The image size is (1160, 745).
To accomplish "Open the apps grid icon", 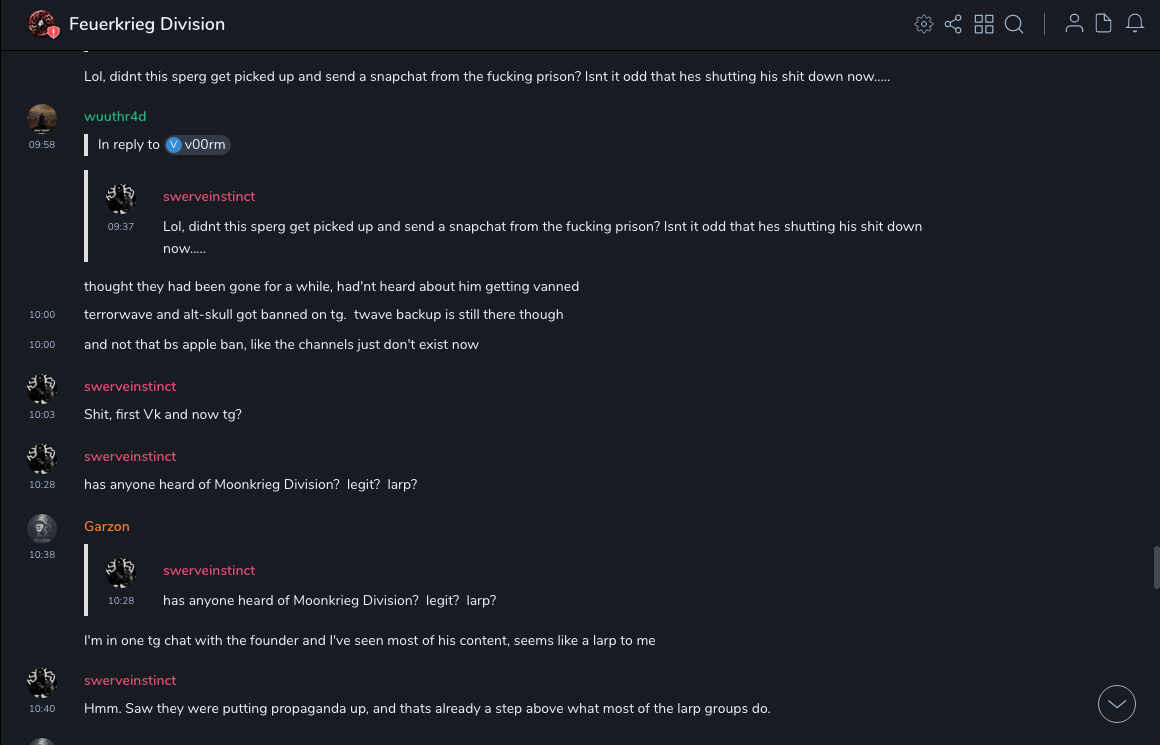I will coord(984,24).
